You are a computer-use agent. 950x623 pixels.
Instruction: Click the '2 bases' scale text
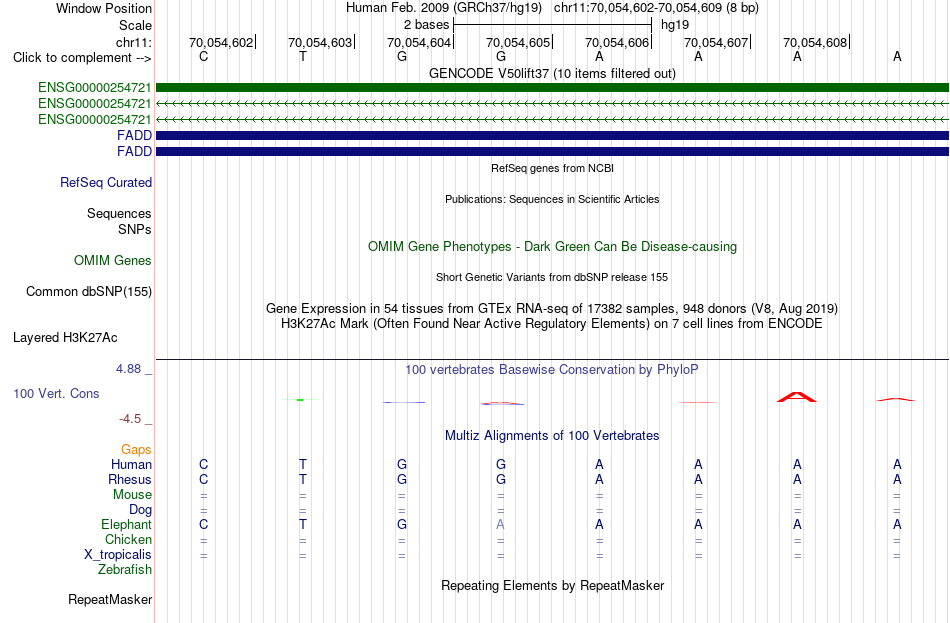[x=427, y=25]
